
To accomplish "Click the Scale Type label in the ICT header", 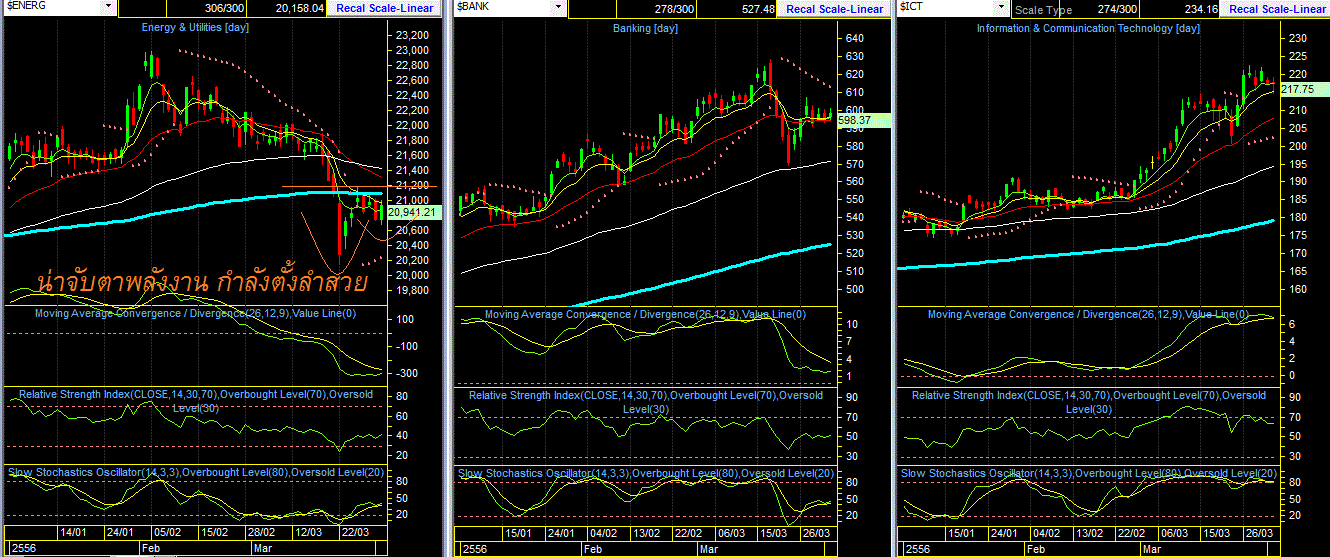I will (1043, 9).
